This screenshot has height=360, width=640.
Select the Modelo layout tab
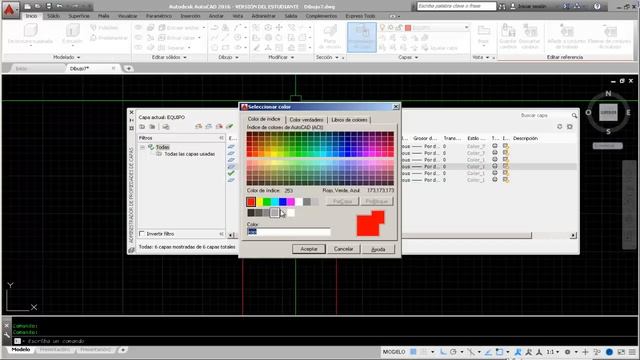point(20,350)
